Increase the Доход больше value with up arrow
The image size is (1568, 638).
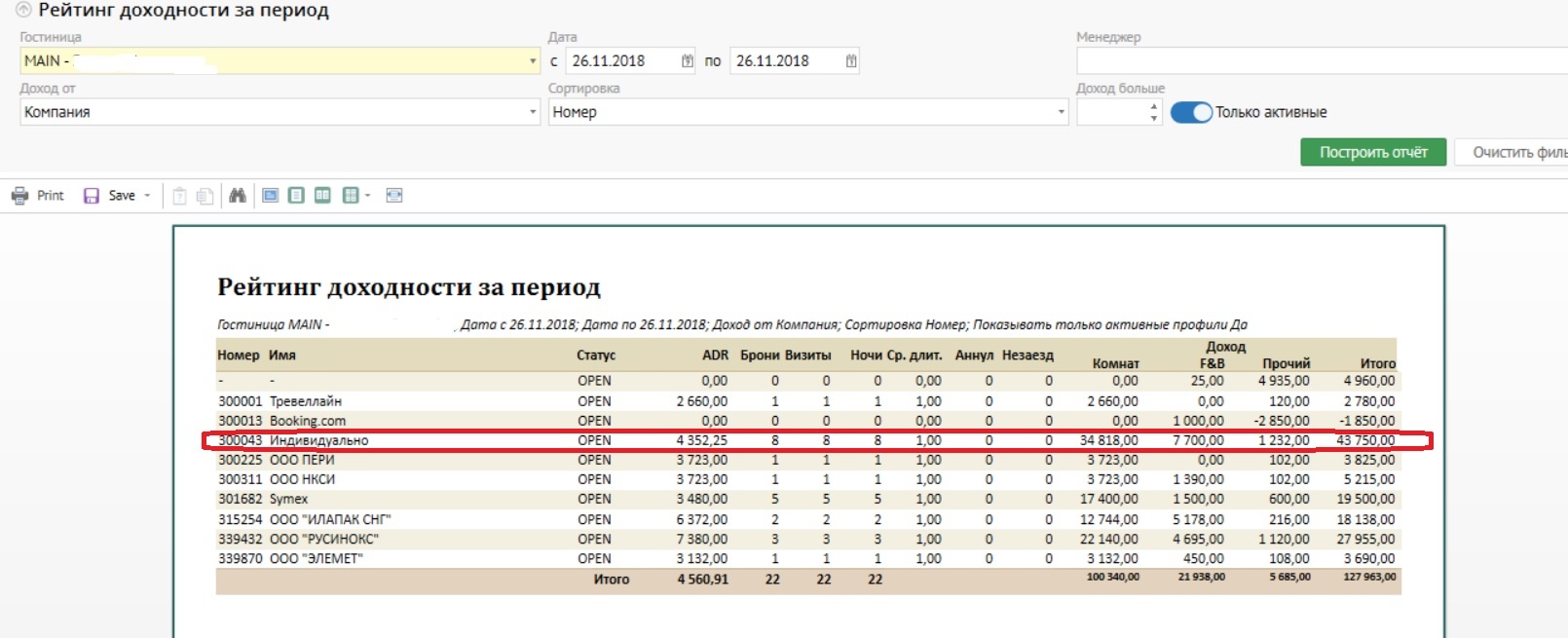tap(1154, 106)
